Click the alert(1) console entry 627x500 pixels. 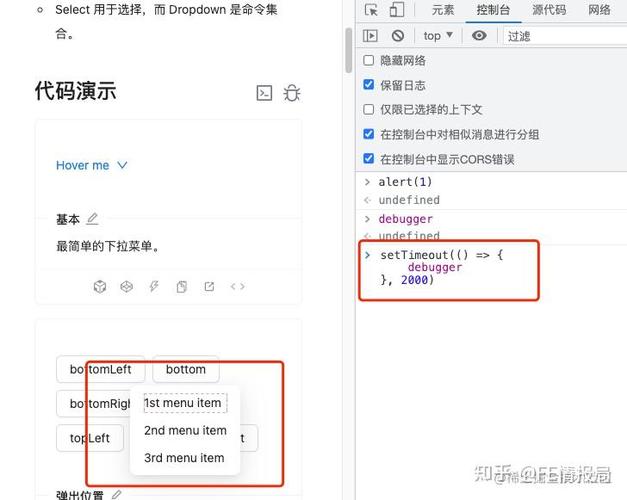[405, 182]
